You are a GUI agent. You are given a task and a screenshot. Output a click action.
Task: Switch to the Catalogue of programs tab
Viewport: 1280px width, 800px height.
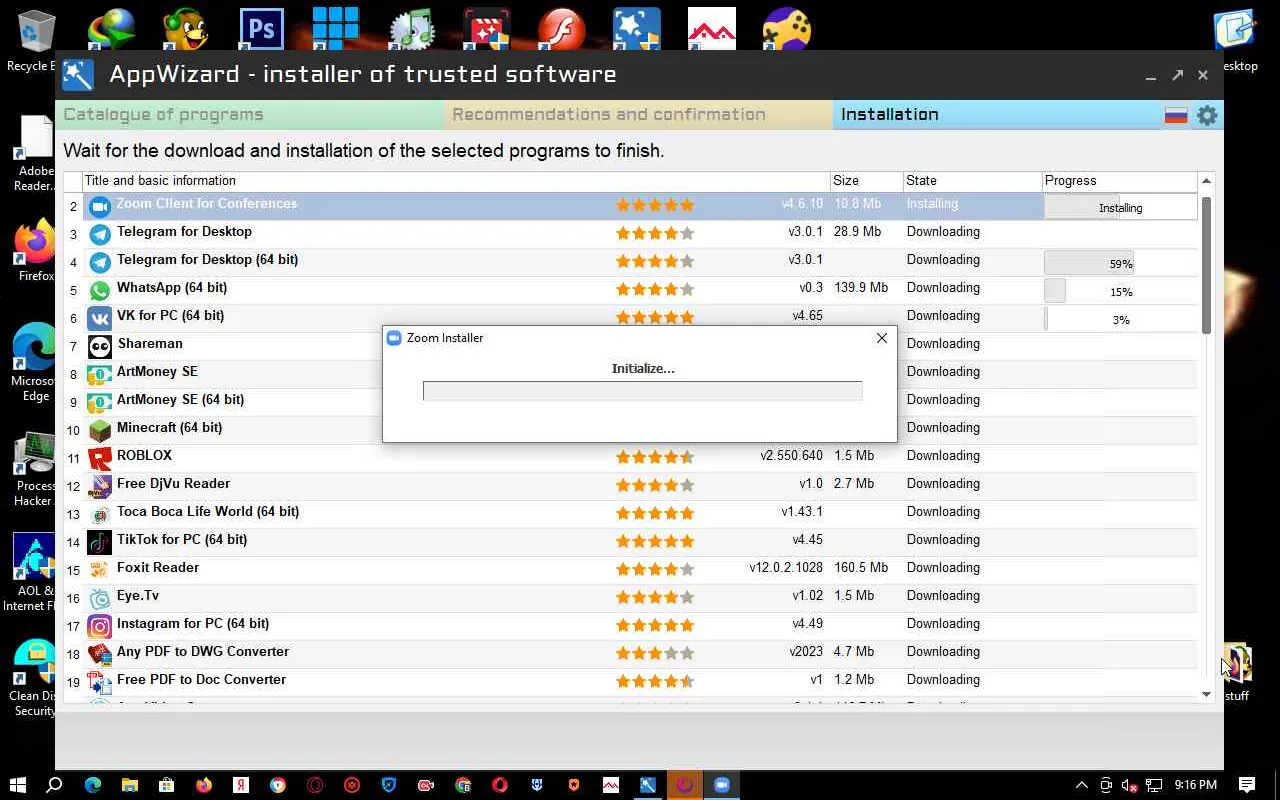pyautogui.click(x=250, y=115)
